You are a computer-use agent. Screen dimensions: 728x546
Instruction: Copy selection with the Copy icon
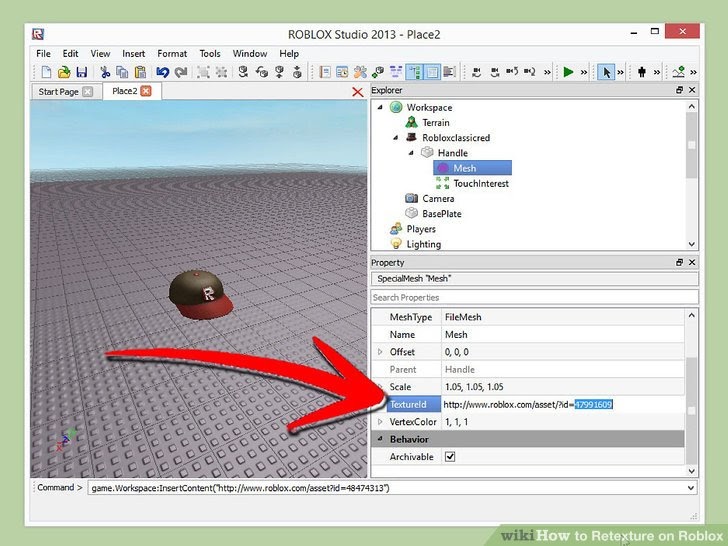122,72
